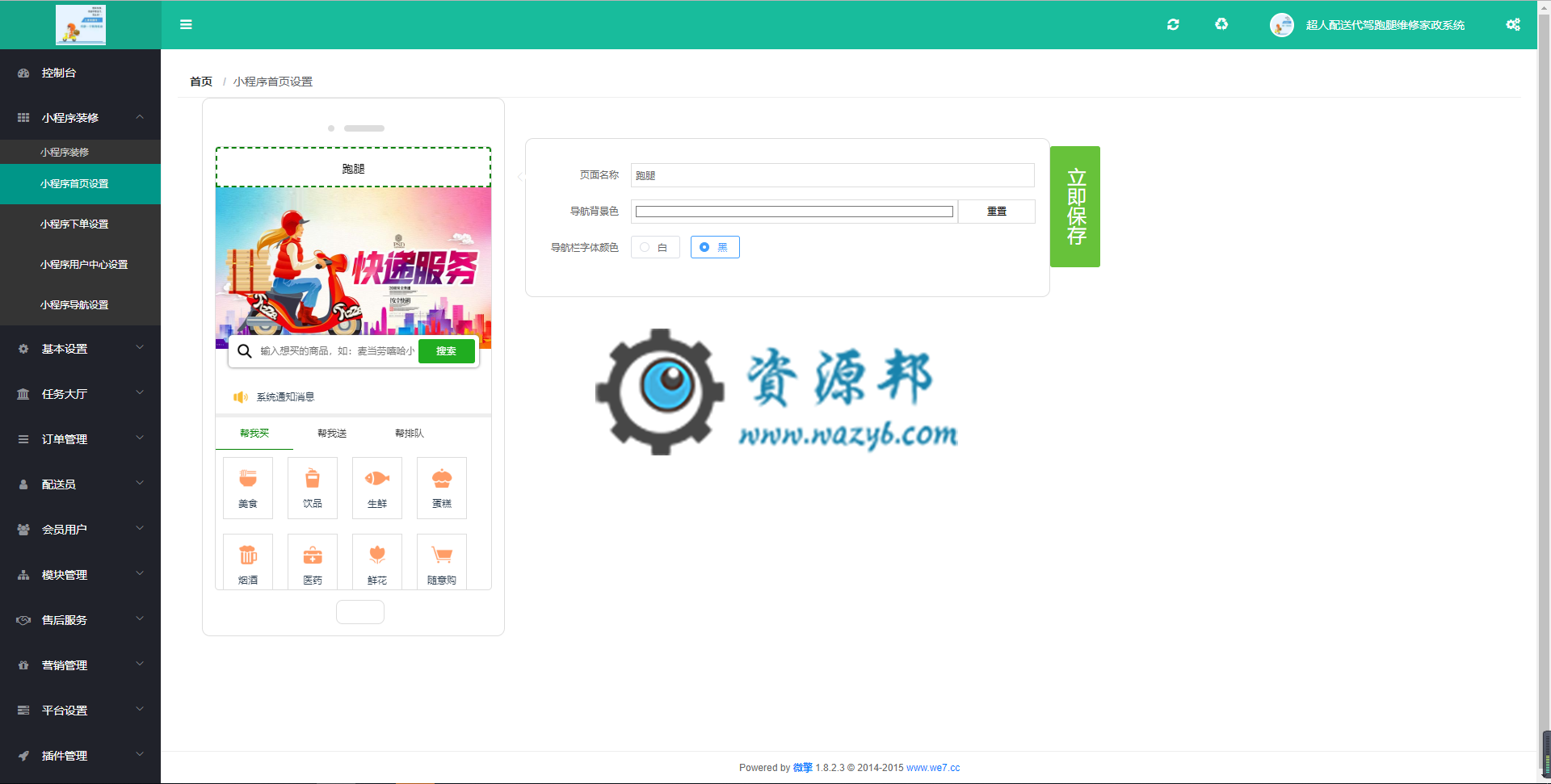This screenshot has width=1551, height=784.
Task: Click the preview search text field
Action: point(337,351)
